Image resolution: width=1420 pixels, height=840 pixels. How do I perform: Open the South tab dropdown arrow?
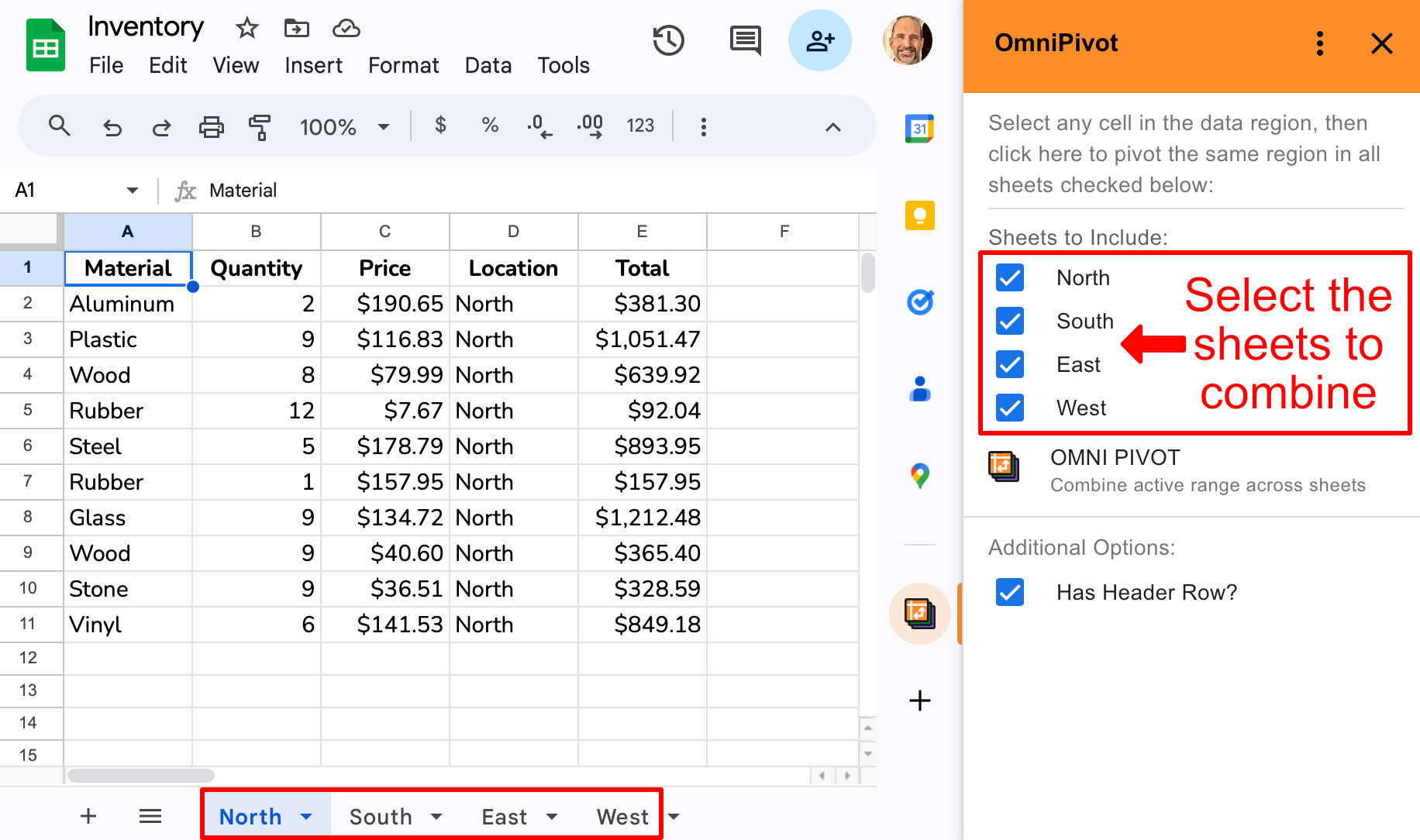[x=436, y=817]
